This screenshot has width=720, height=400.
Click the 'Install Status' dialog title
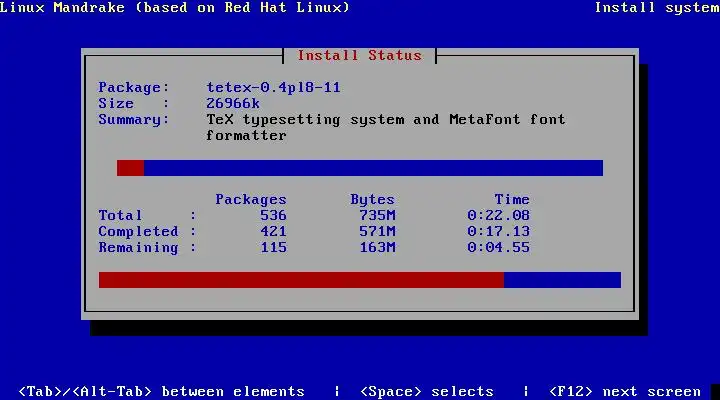360,56
